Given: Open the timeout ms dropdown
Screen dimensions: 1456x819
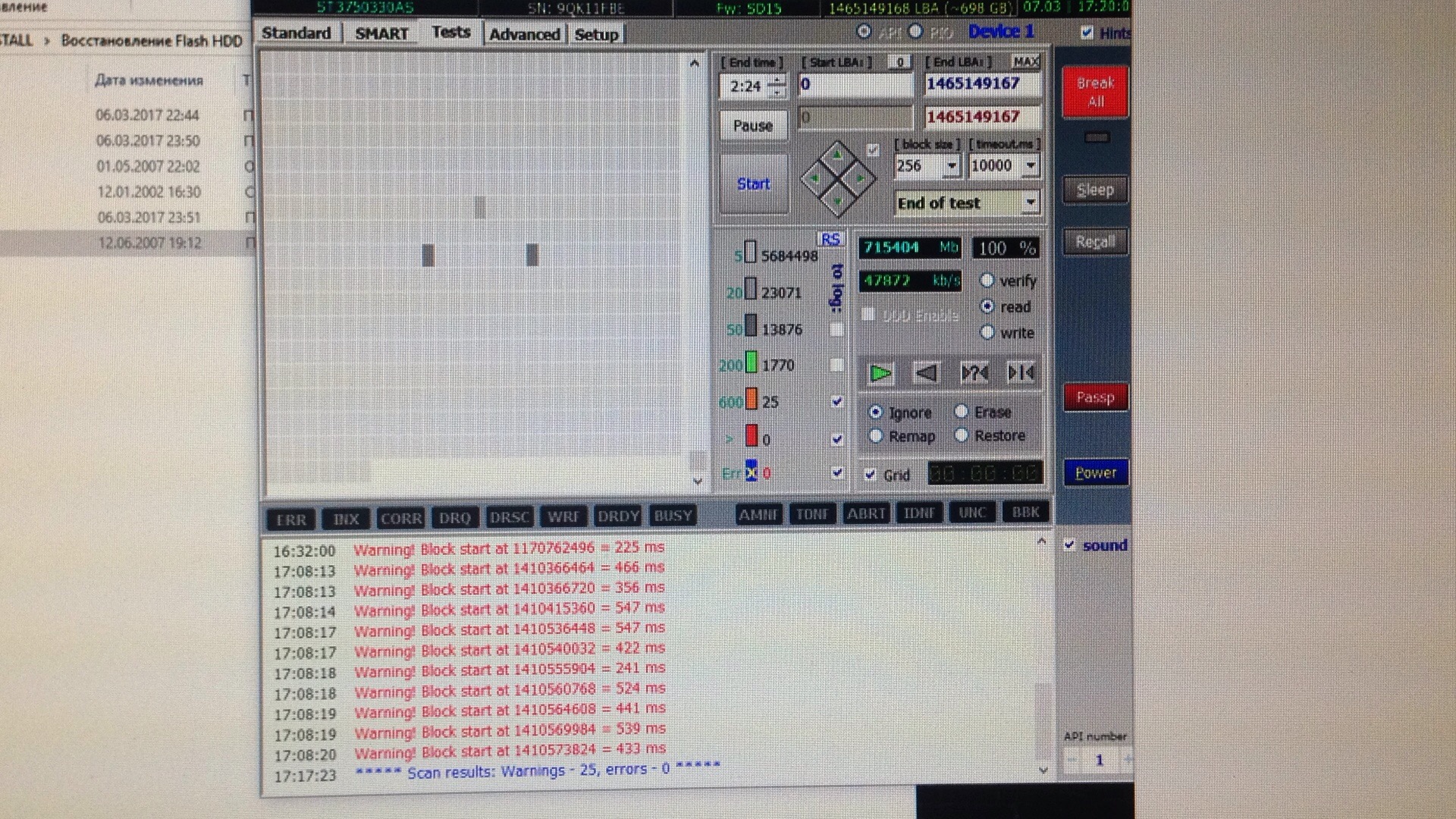Looking at the screenshot, I should pos(1031,165).
